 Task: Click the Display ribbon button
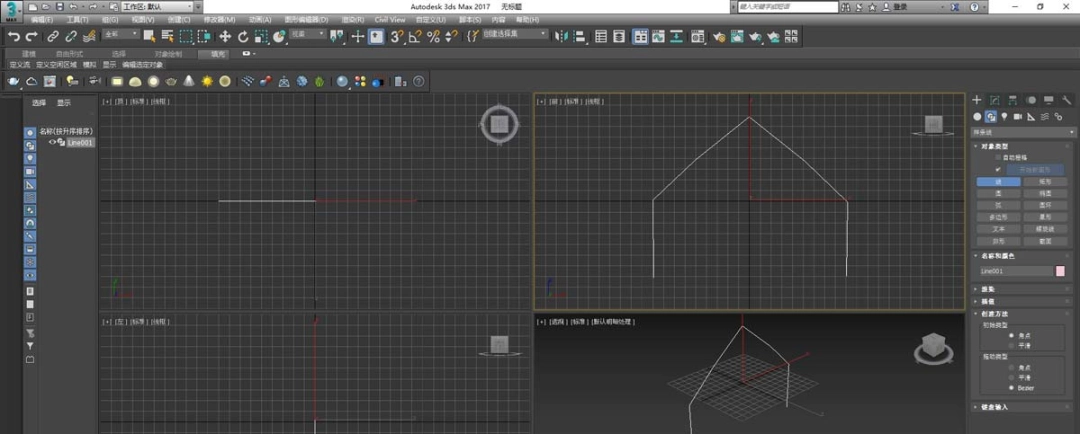110,65
